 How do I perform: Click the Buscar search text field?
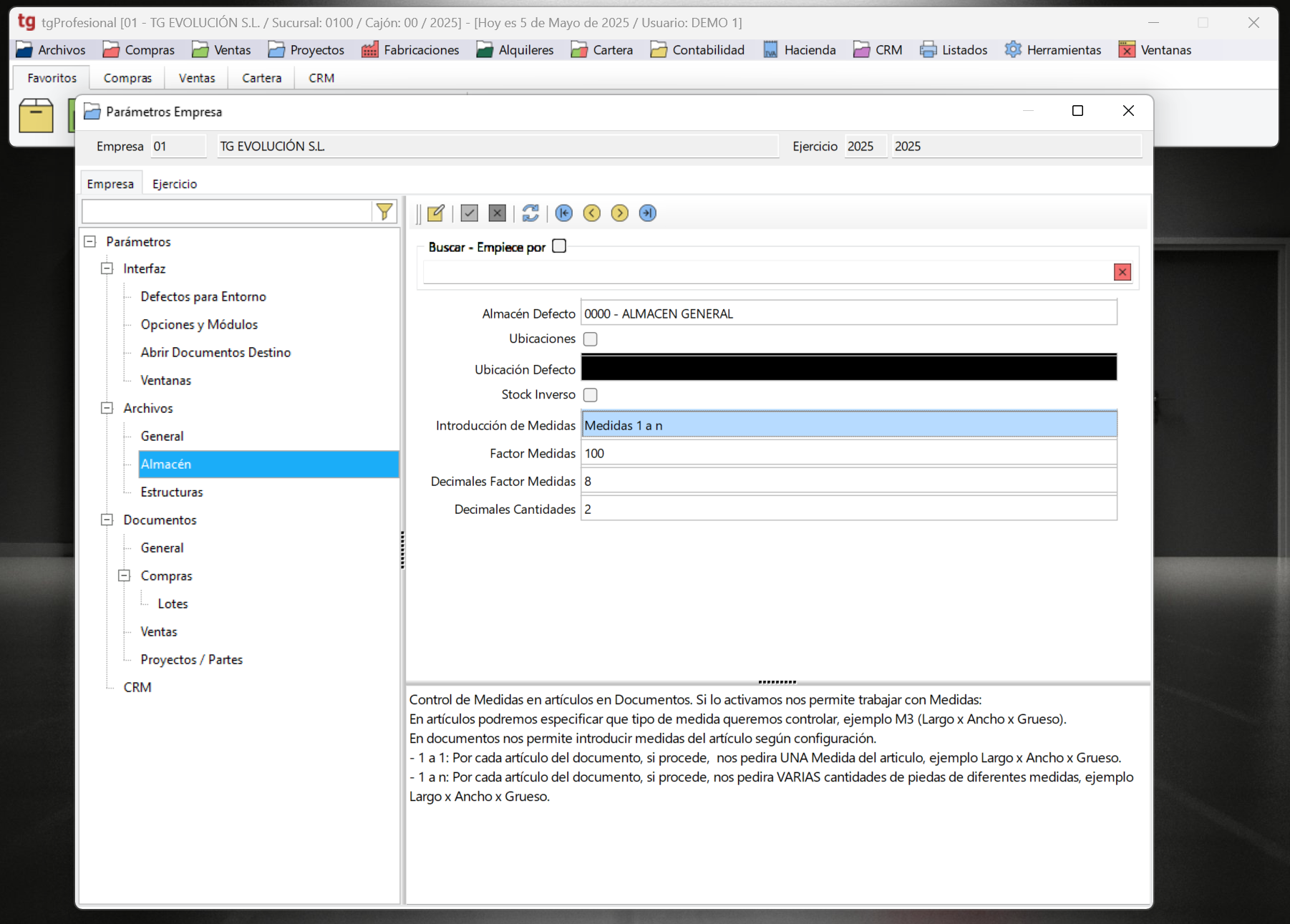pos(767,272)
